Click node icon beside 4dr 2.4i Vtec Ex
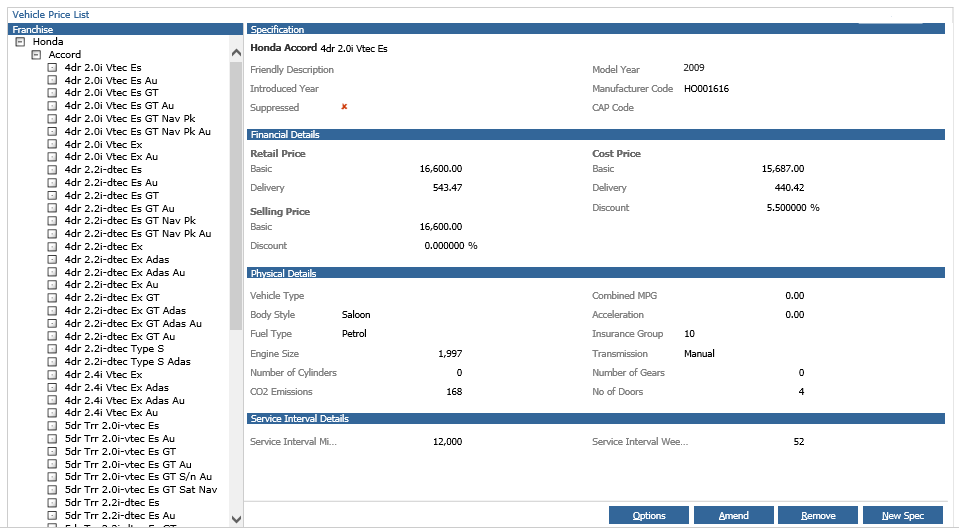The image size is (959, 528). pyautogui.click(x=53, y=374)
